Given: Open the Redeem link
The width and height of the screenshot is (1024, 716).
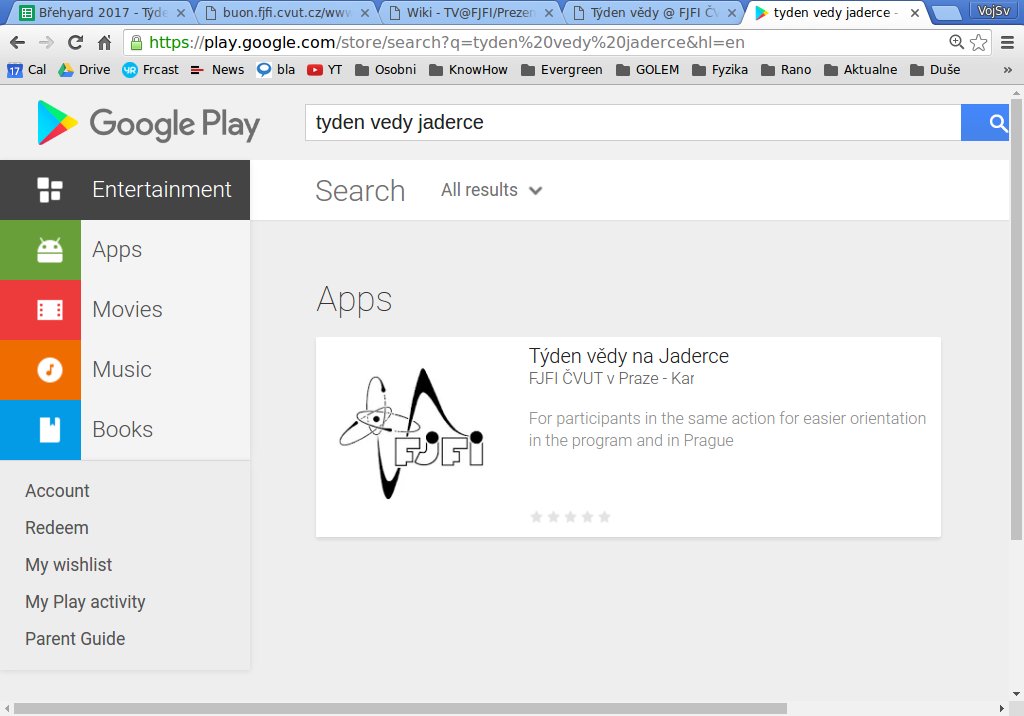Looking at the screenshot, I should tap(57, 528).
